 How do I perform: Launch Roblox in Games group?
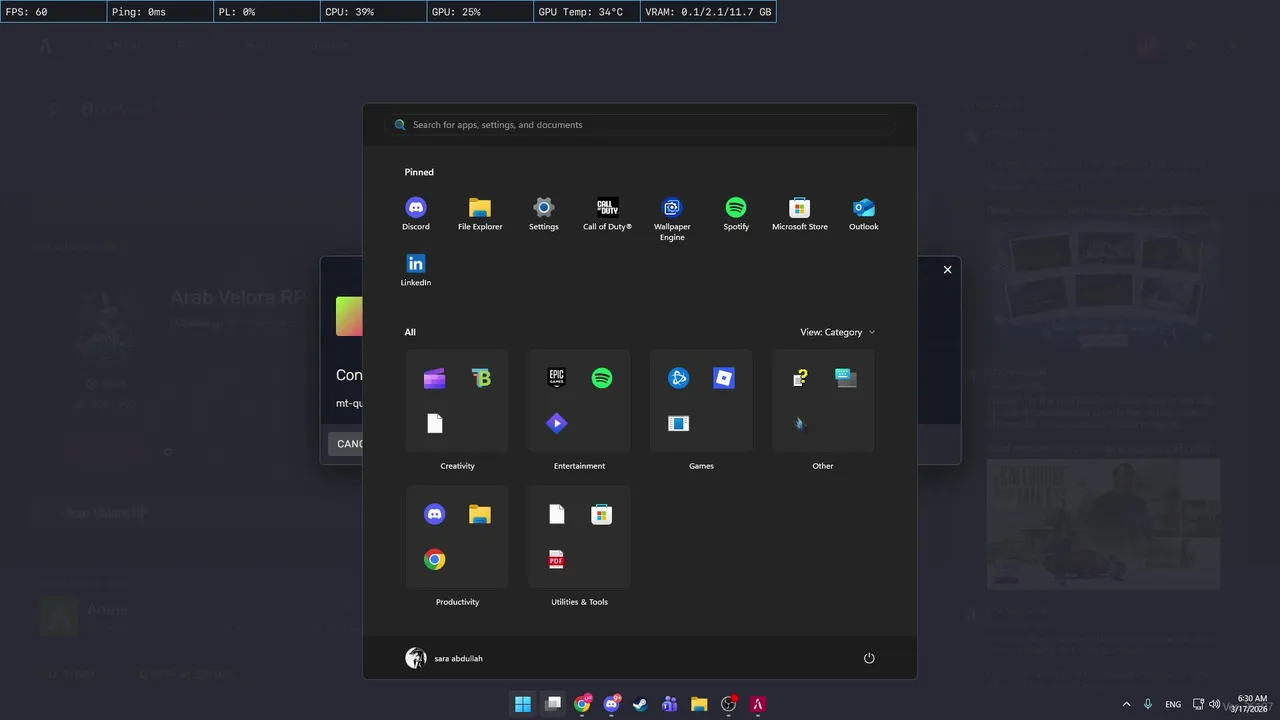(x=724, y=378)
